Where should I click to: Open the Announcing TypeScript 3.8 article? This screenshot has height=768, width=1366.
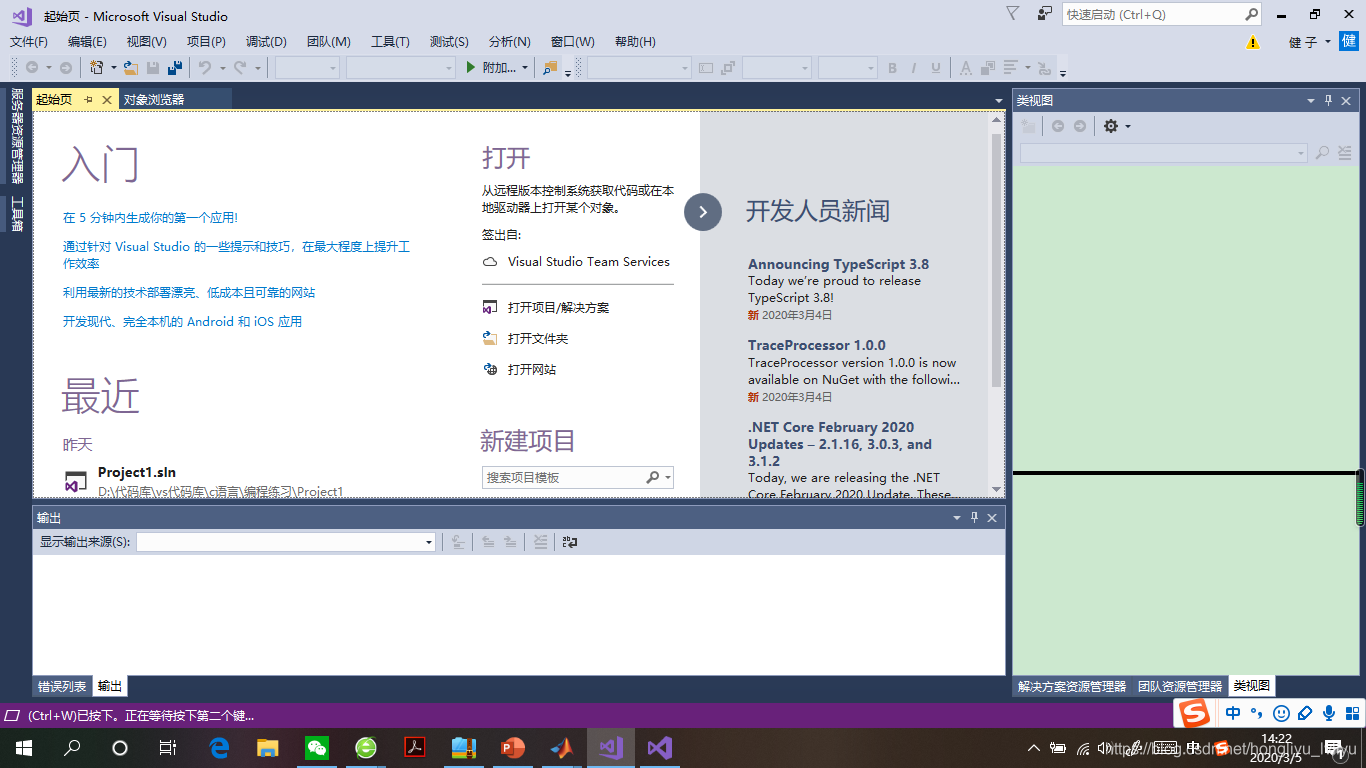coord(838,264)
